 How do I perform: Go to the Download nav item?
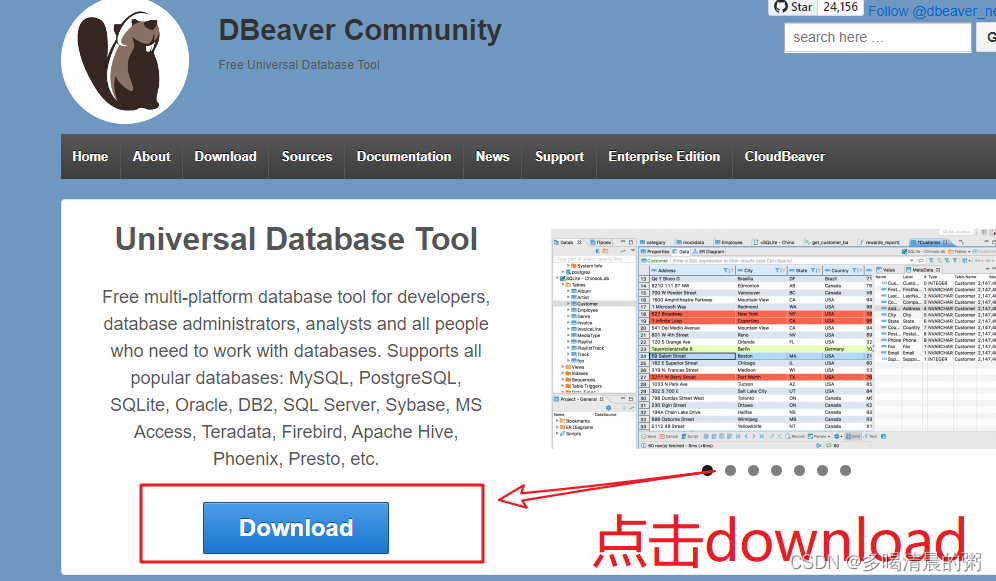pos(225,156)
